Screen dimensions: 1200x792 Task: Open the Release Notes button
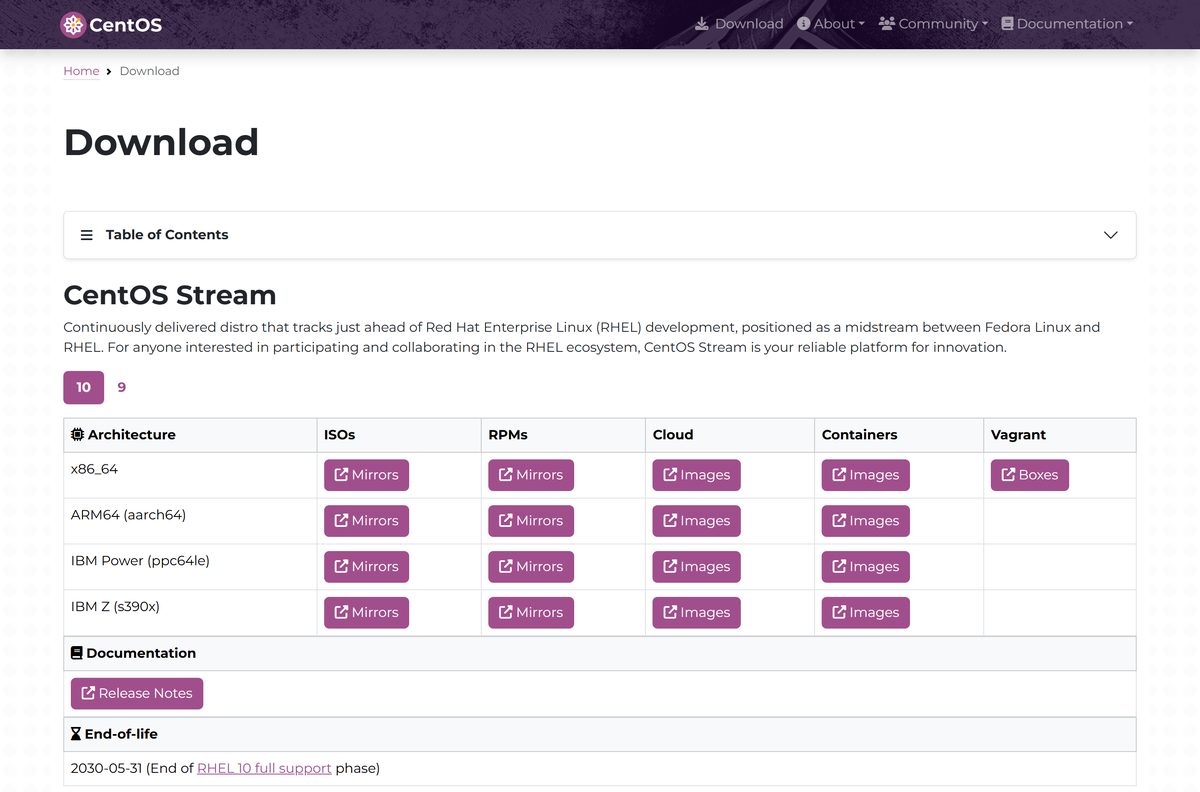[x=137, y=693]
